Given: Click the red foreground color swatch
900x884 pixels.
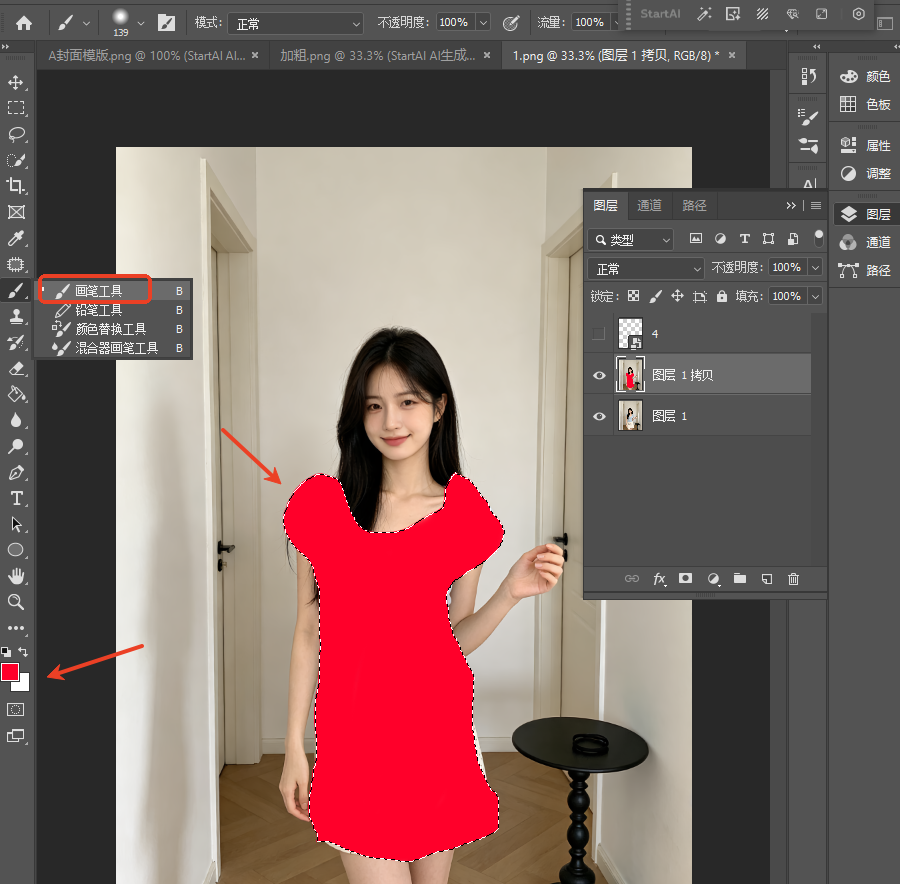Looking at the screenshot, I should pos(10,672).
